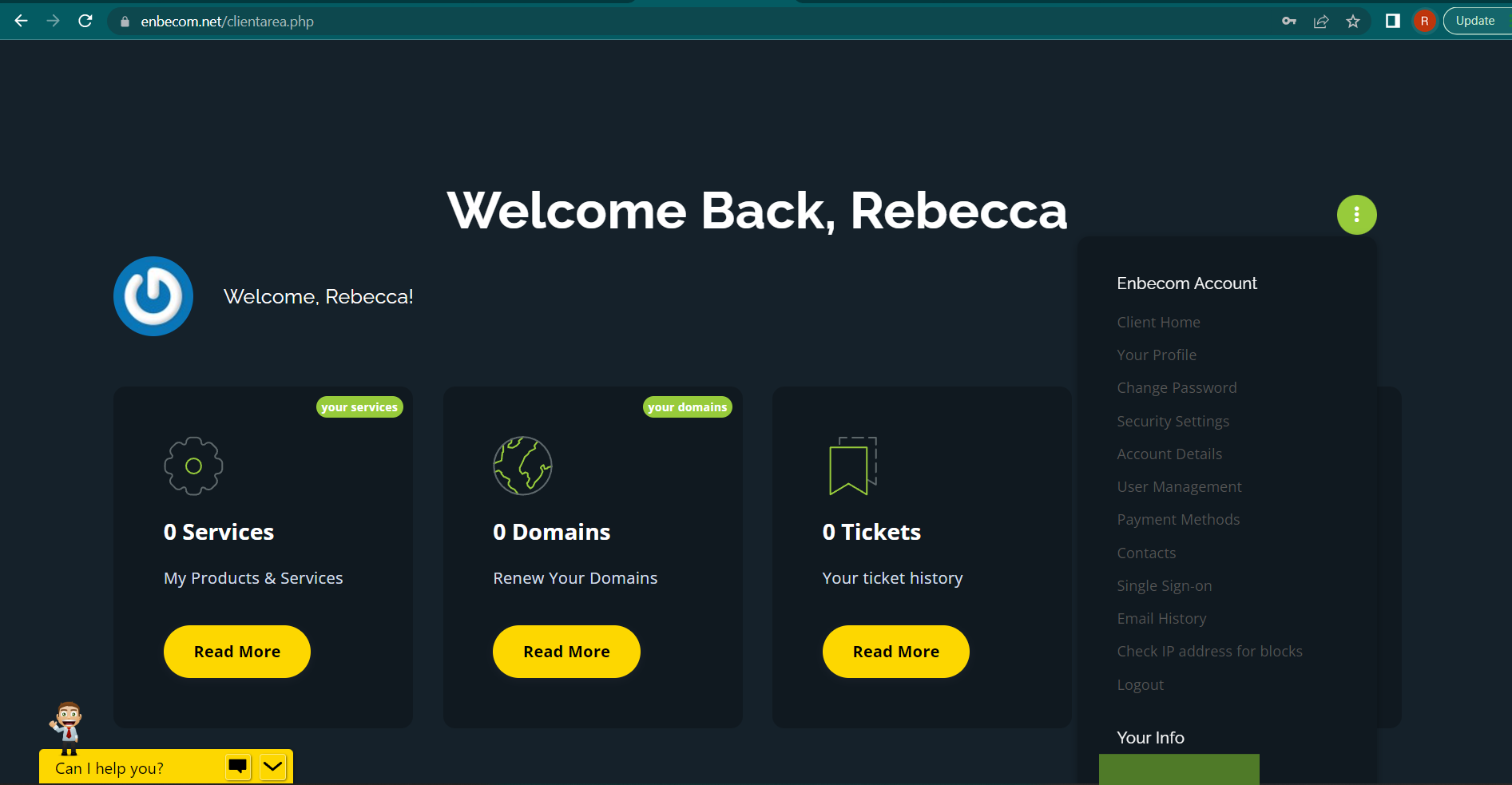
Task: Click the password key icon in the address bar
Action: (x=1288, y=22)
